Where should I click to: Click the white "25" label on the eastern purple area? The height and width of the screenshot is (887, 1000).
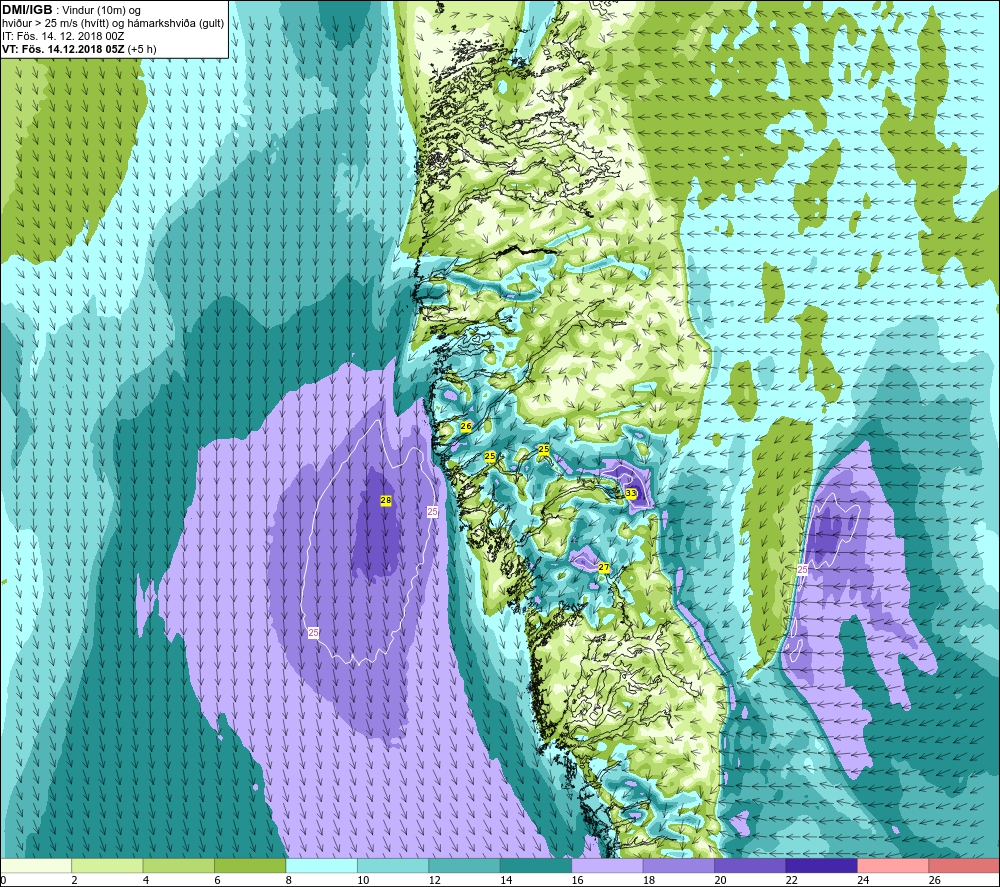802,569
